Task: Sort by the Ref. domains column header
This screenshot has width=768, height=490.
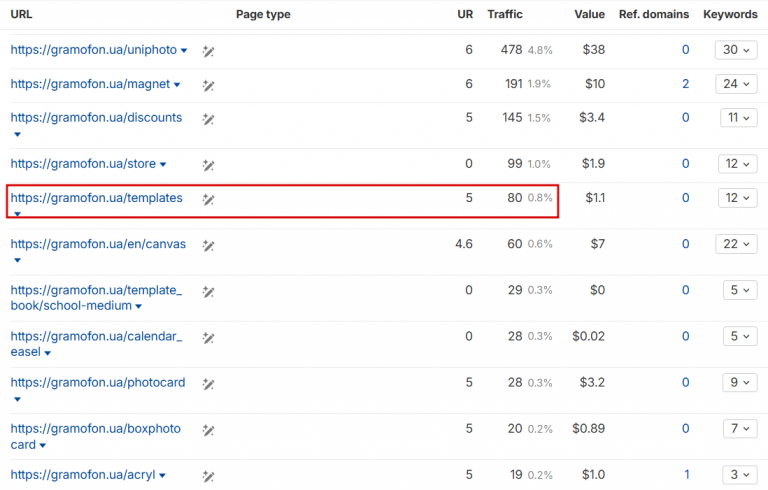Action: [x=654, y=15]
